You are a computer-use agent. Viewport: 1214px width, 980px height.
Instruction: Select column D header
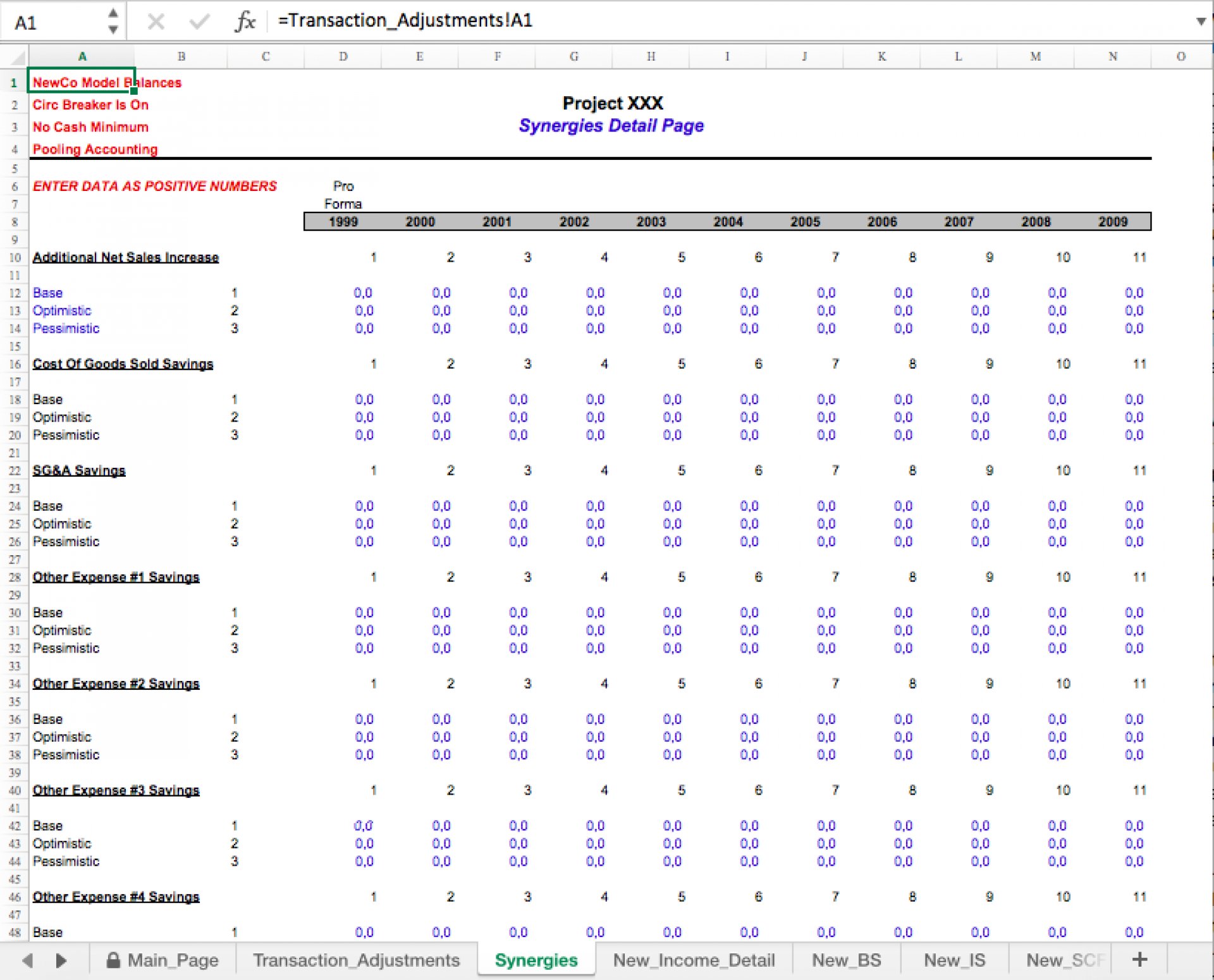point(343,57)
